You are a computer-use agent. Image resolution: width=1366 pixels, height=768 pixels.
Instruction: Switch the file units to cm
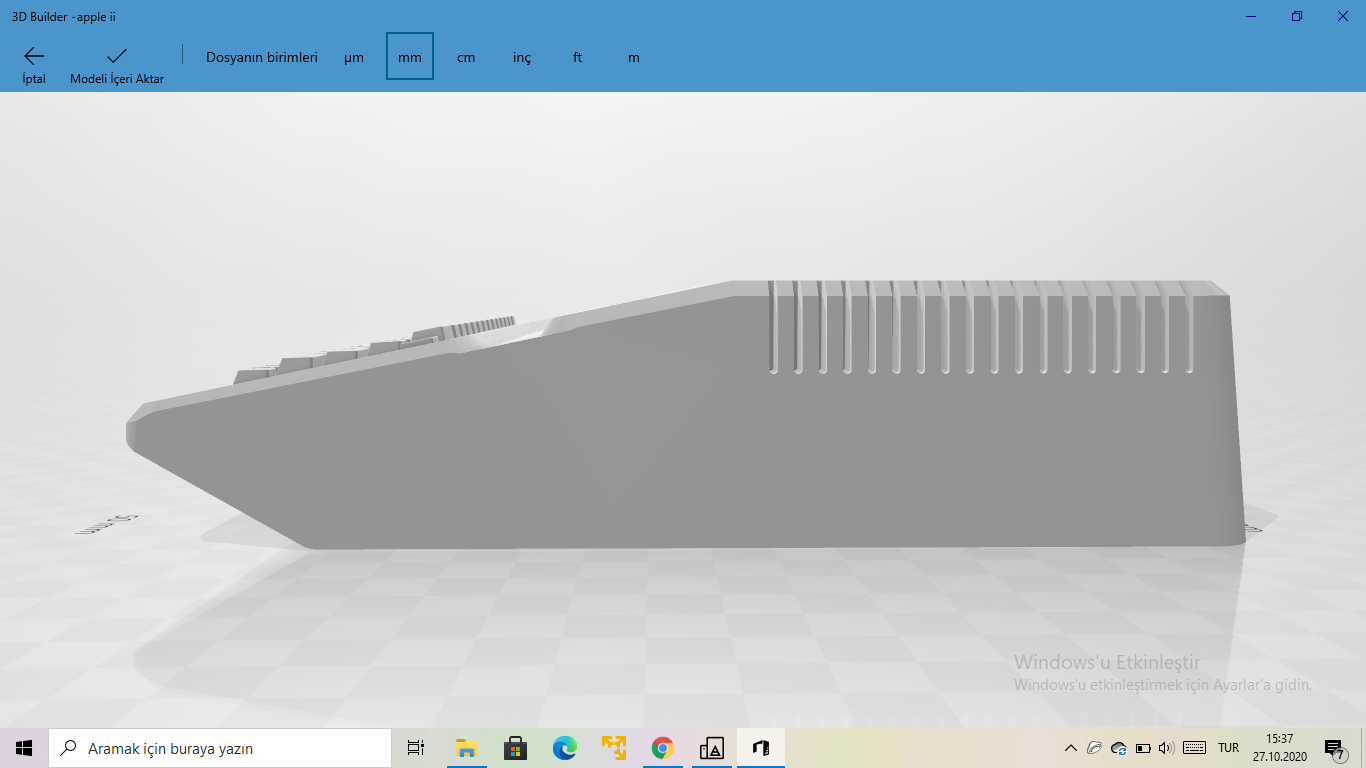pos(465,57)
